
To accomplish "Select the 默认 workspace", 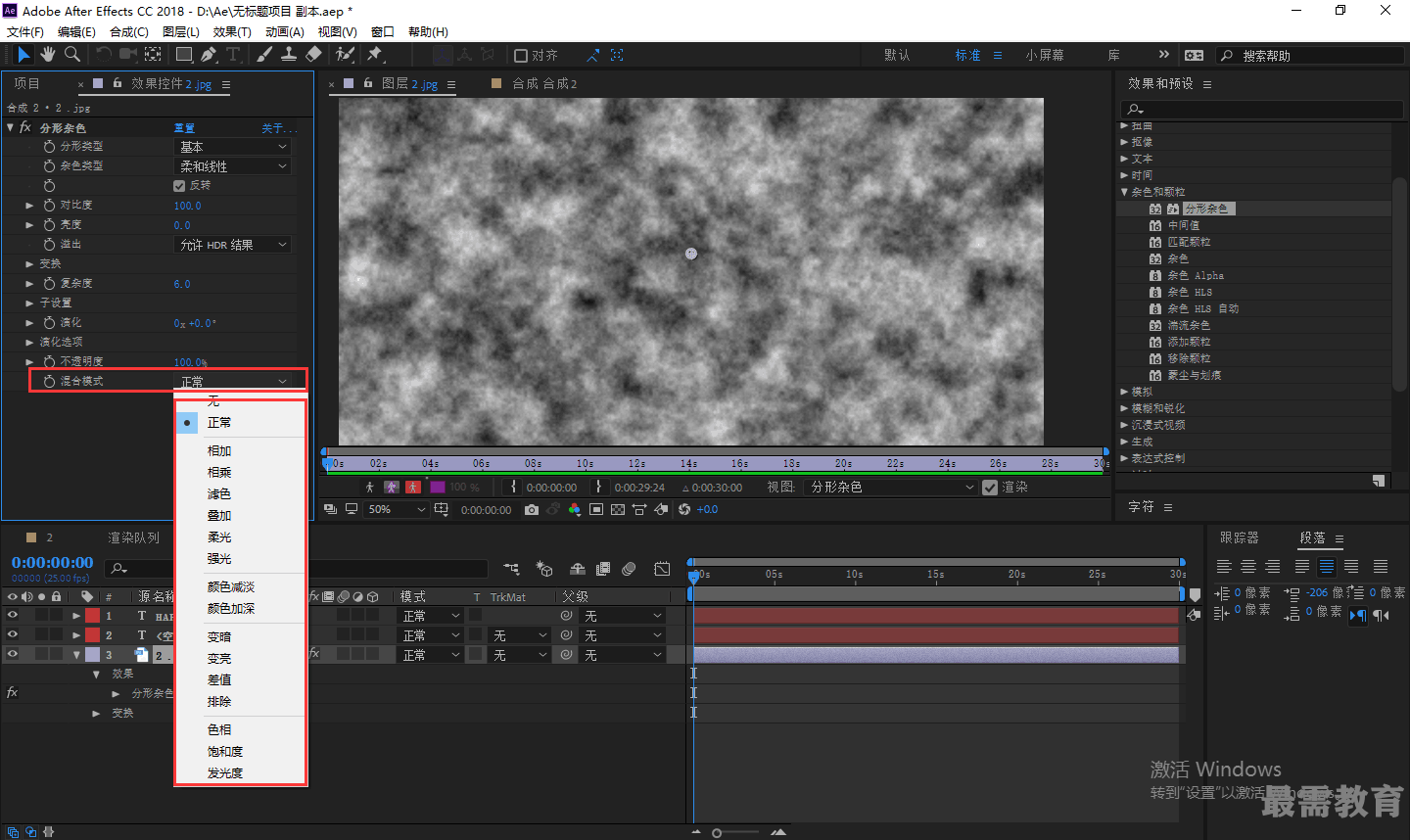I will [x=897, y=56].
